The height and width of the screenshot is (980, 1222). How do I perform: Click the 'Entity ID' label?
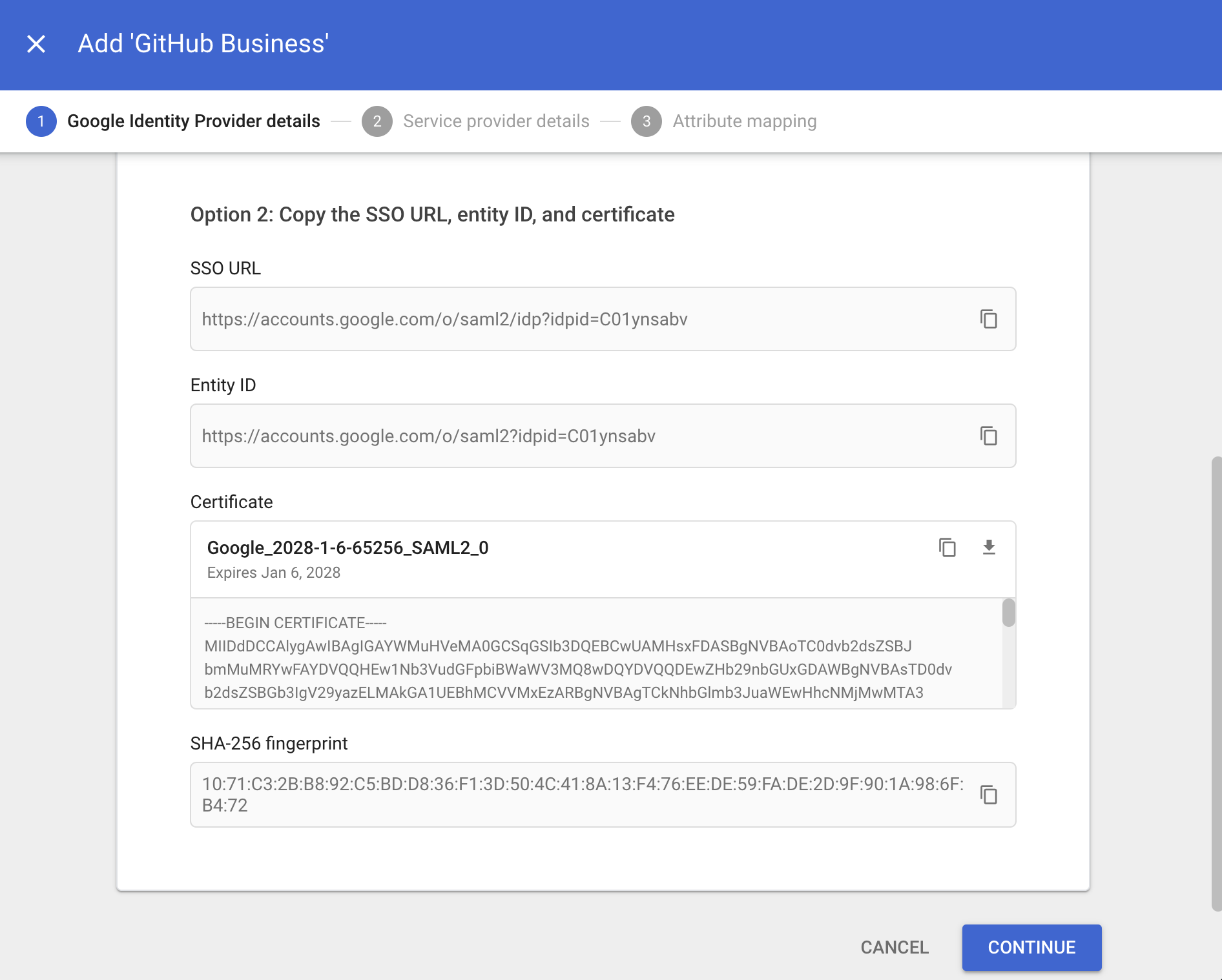(223, 385)
